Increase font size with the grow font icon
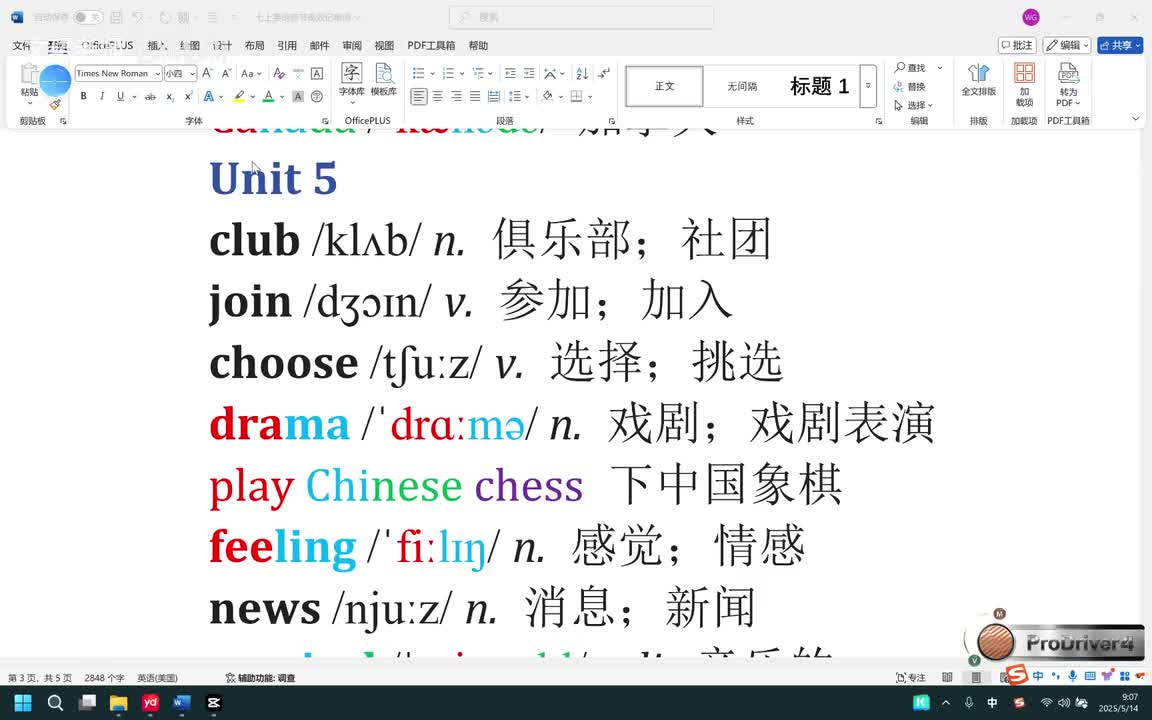This screenshot has width=1152, height=720. coord(207,73)
